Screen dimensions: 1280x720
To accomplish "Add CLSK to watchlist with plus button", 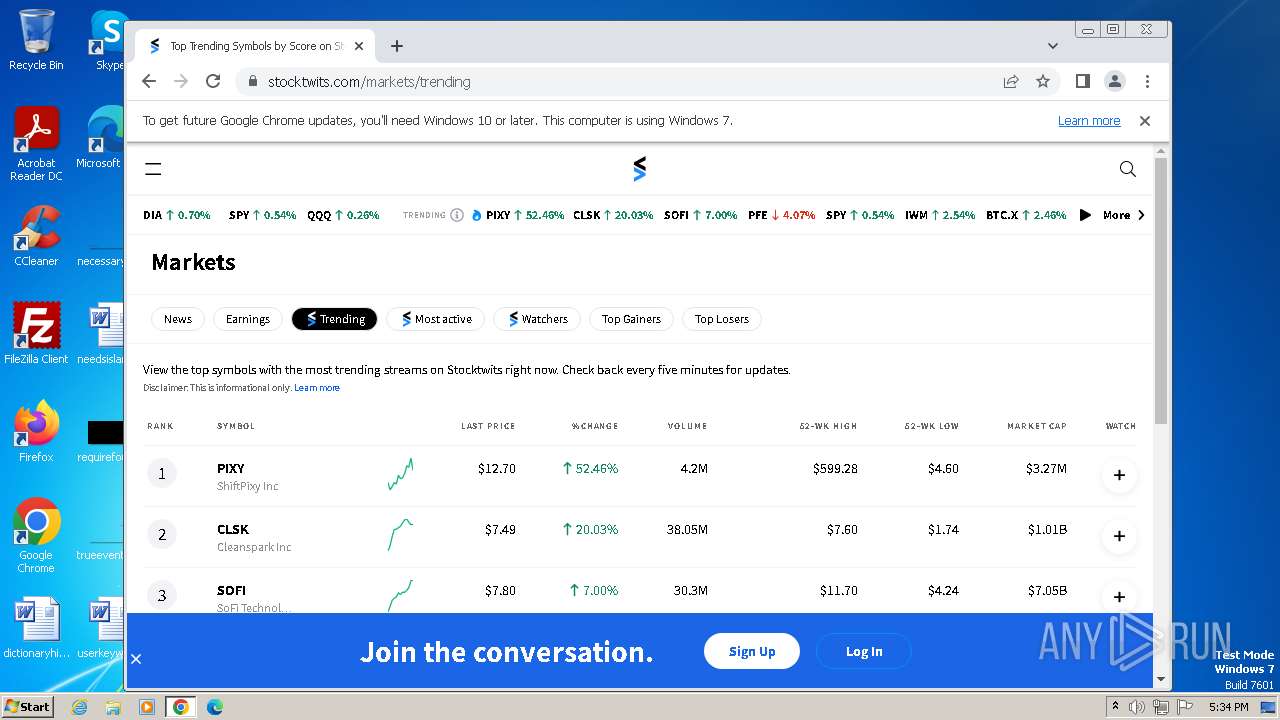I will (x=1119, y=536).
